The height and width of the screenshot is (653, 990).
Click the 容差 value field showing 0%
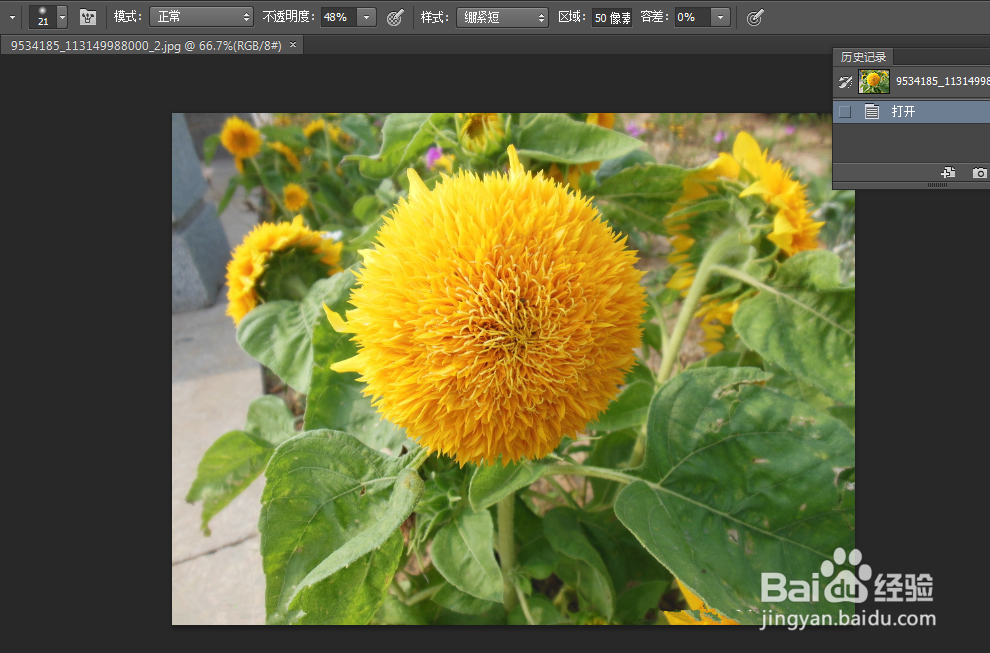[692, 17]
